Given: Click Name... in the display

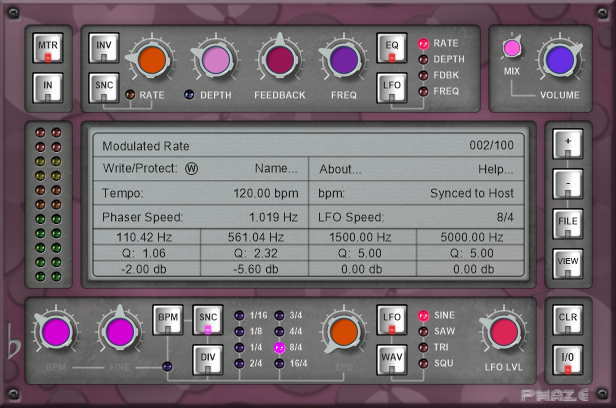Looking at the screenshot, I should click(276, 168).
